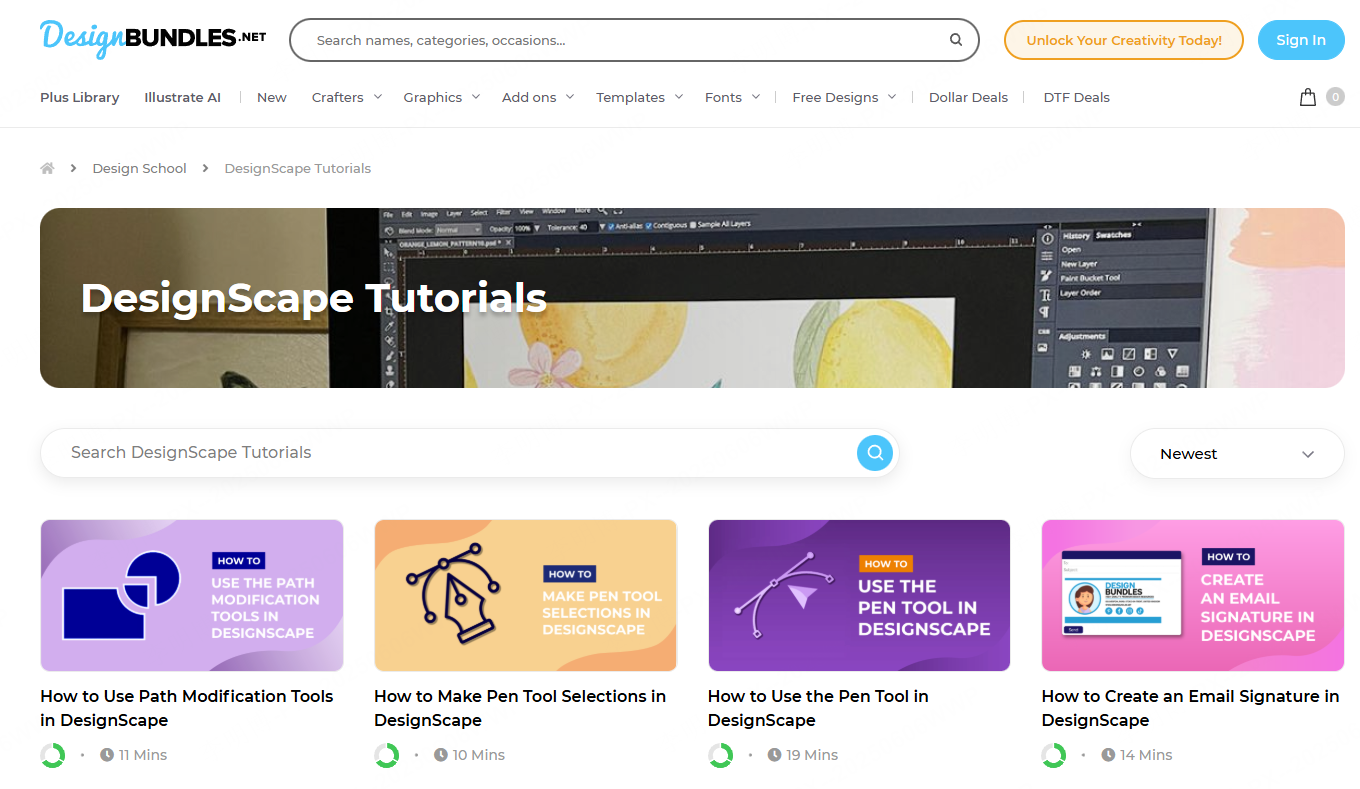This screenshot has width=1360, height=789.
Task: Expand the Free Designs menu
Action: [x=844, y=97]
